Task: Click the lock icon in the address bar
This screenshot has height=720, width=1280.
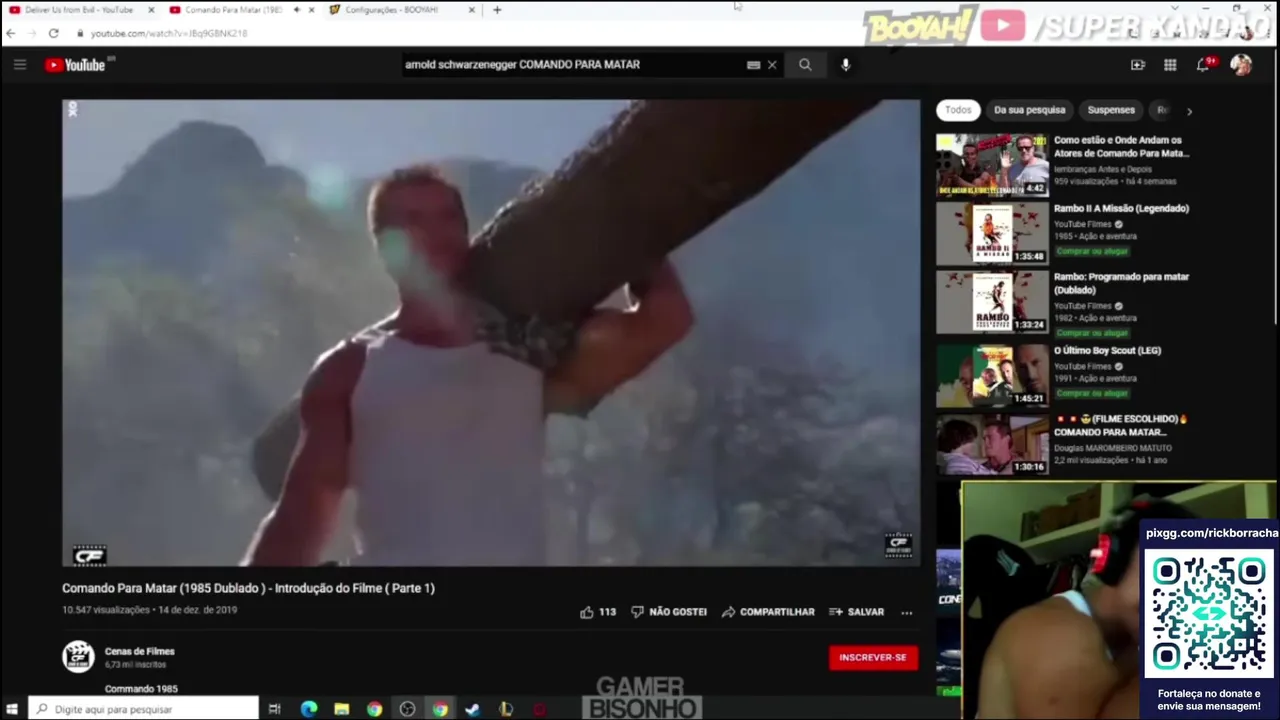Action: [x=80, y=33]
